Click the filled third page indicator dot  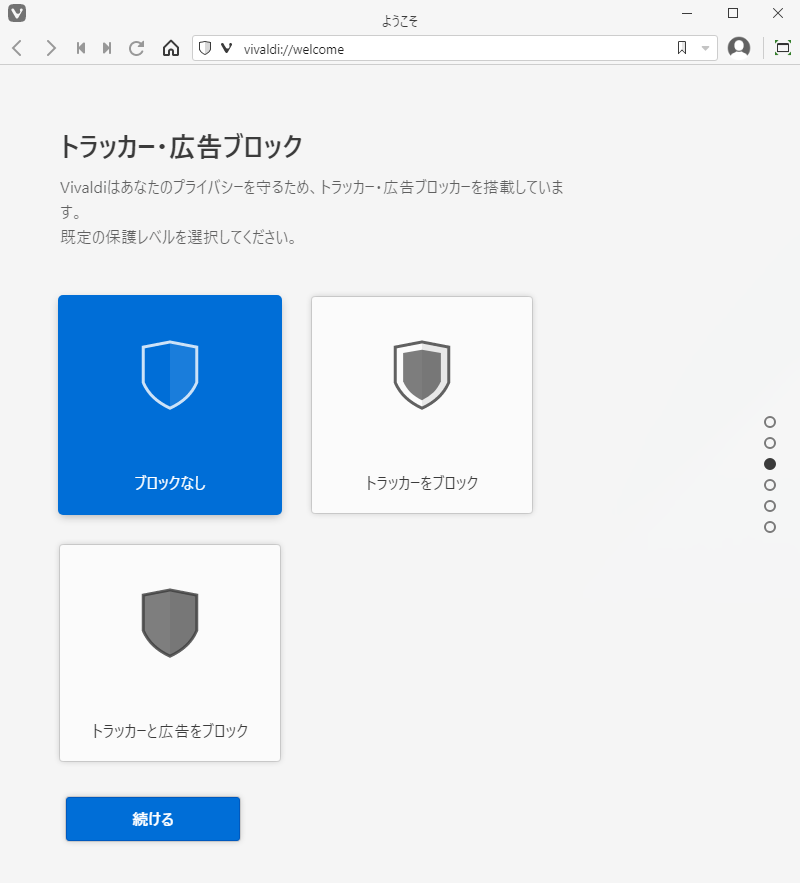click(770, 464)
